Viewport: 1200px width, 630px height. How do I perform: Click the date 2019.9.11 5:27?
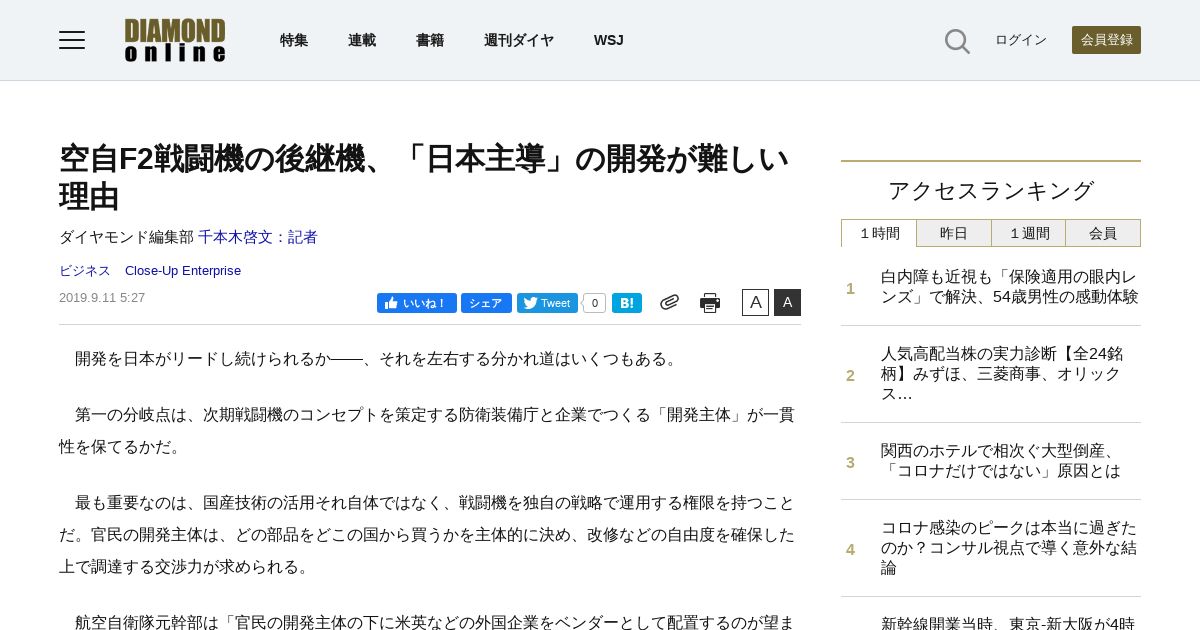point(102,298)
